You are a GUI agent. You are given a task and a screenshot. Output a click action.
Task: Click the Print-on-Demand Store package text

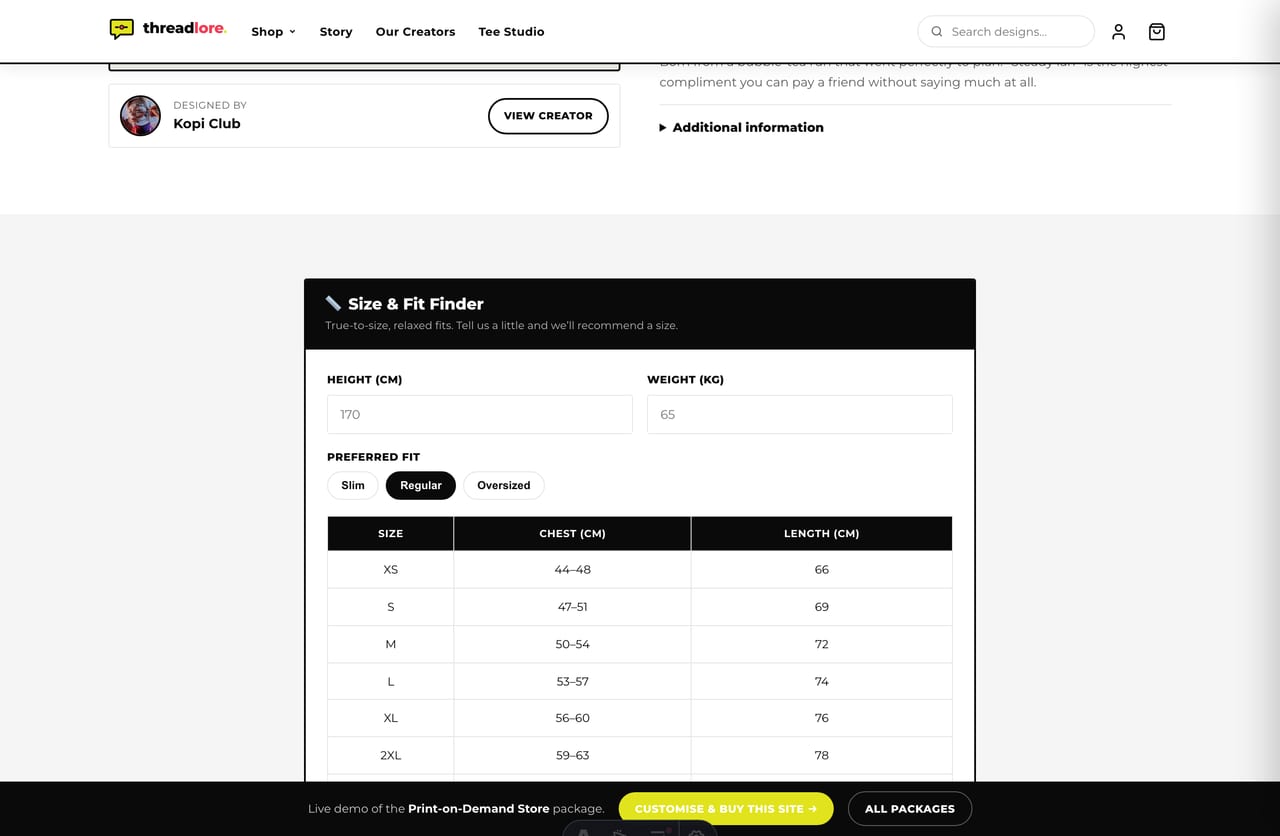[x=506, y=809]
